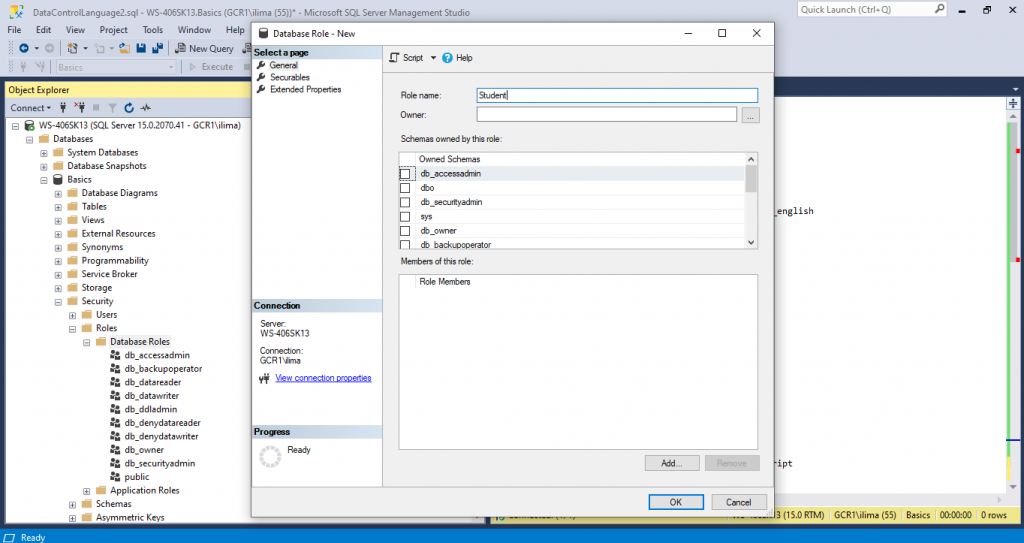Click the Owned Schemas scrollbar thumb
The width and height of the screenshot is (1024, 543).
[751, 178]
